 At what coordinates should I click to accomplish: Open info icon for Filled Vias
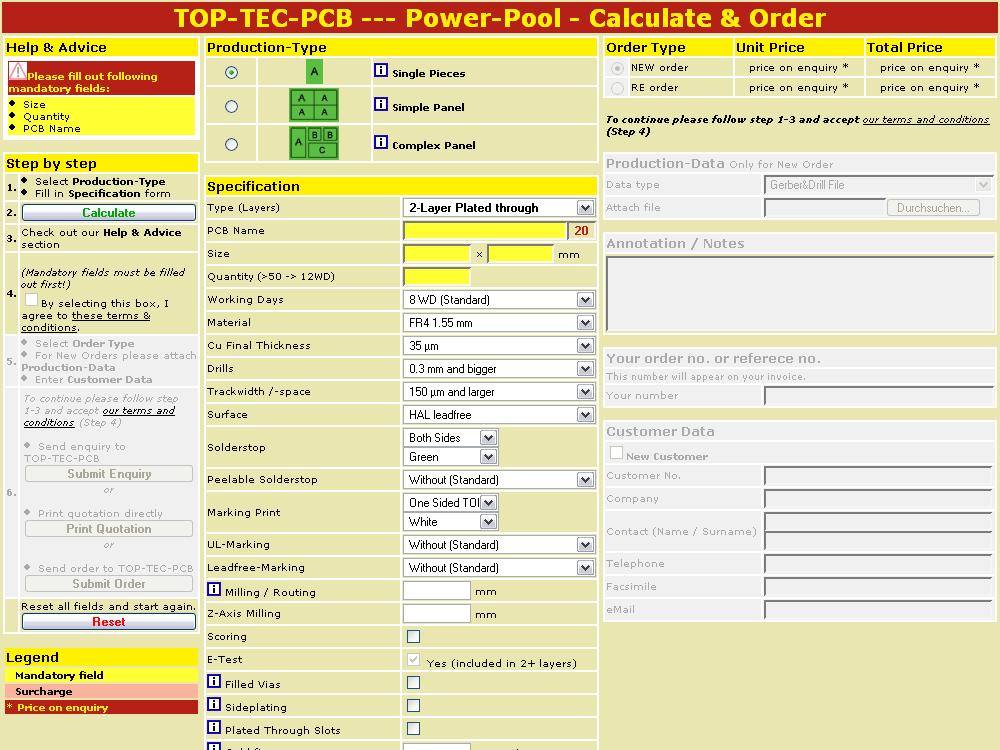point(214,681)
